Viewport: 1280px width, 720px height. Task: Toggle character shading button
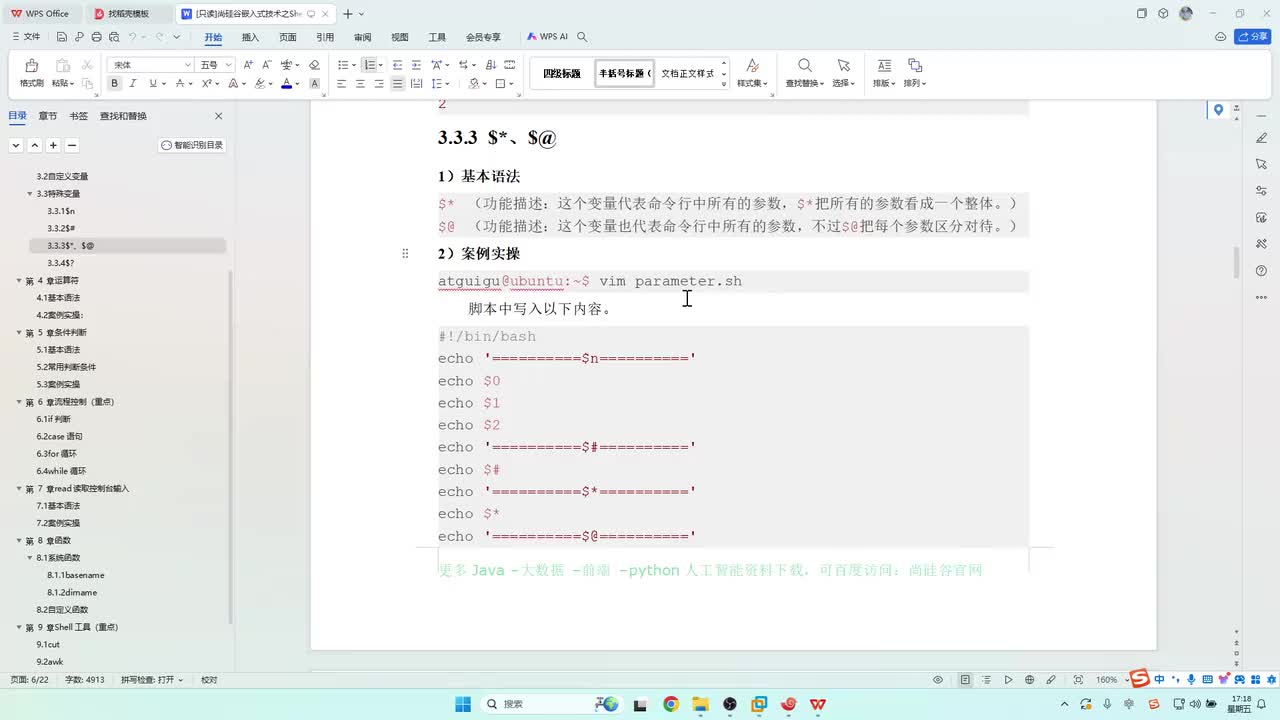314,84
